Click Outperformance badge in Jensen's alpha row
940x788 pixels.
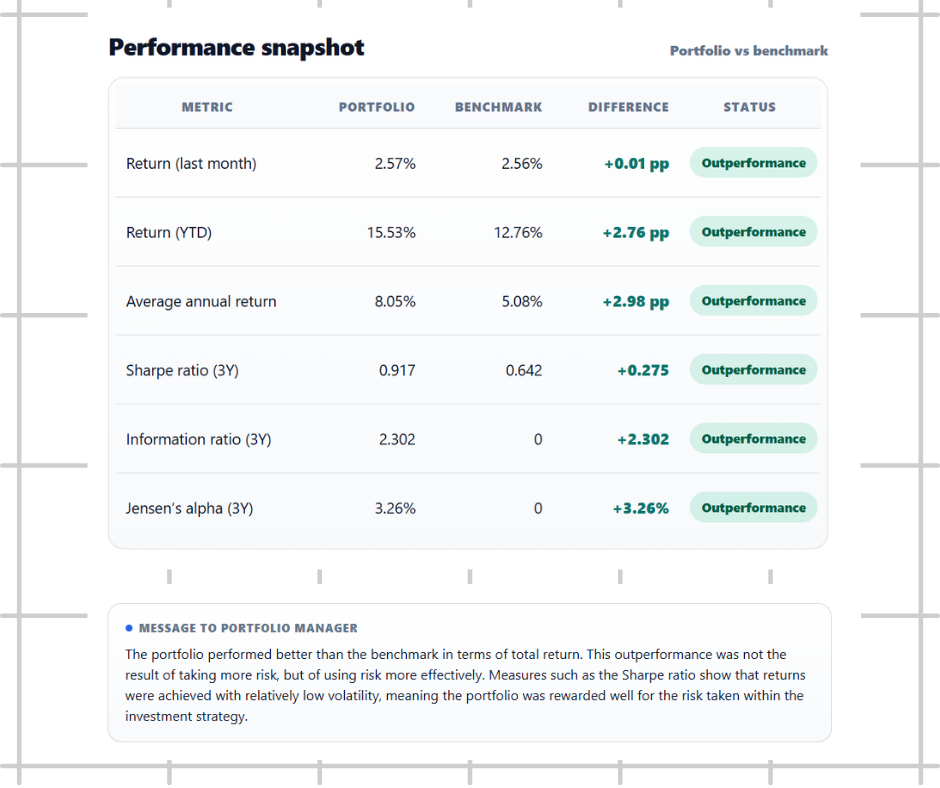click(753, 508)
